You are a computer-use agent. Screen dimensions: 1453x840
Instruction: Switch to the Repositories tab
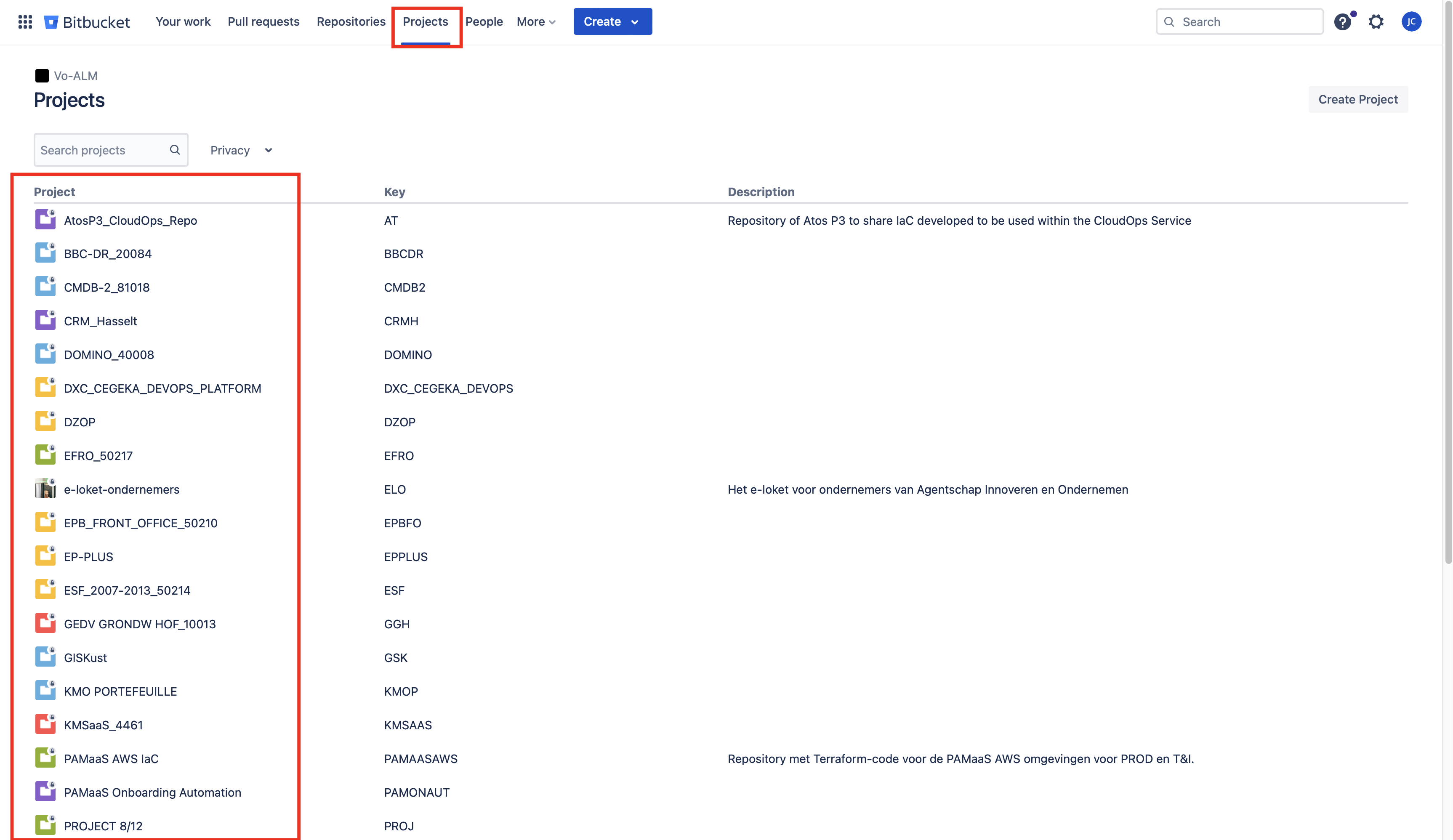(x=351, y=22)
